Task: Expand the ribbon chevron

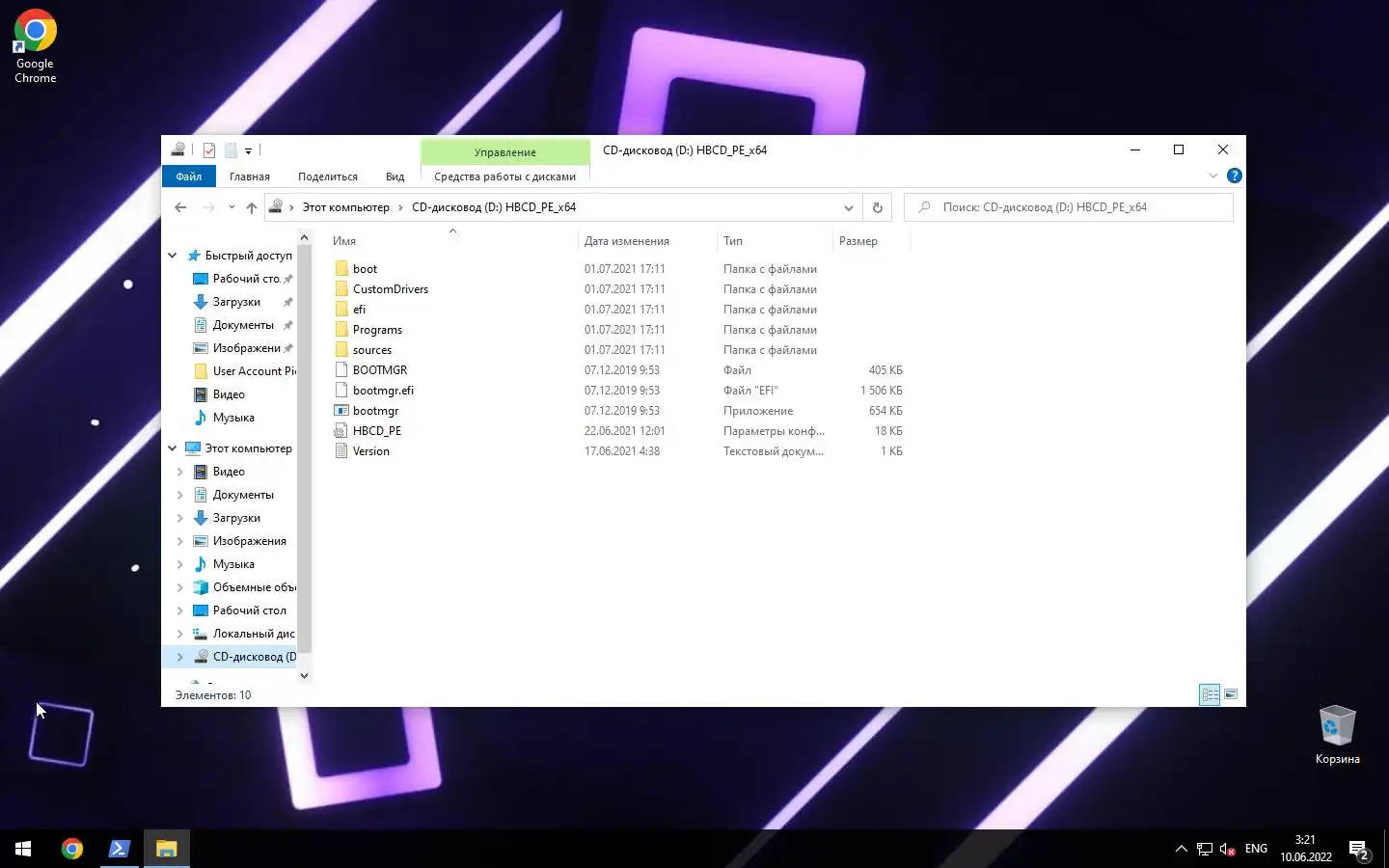Action: point(1213,176)
